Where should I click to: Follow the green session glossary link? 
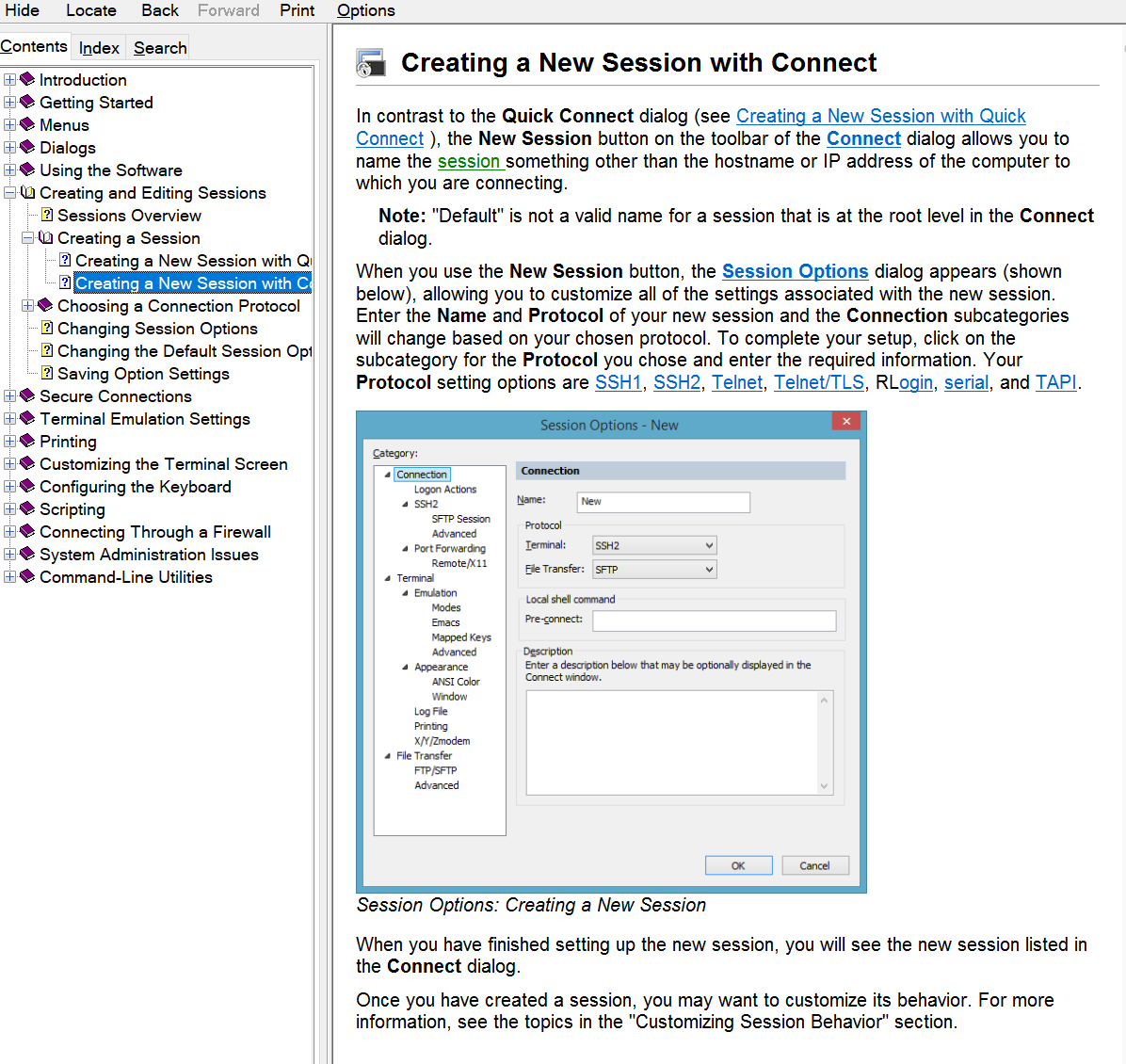point(469,161)
